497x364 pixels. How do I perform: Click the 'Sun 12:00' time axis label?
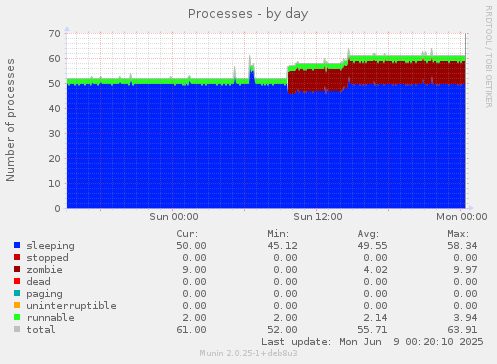[318, 217]
